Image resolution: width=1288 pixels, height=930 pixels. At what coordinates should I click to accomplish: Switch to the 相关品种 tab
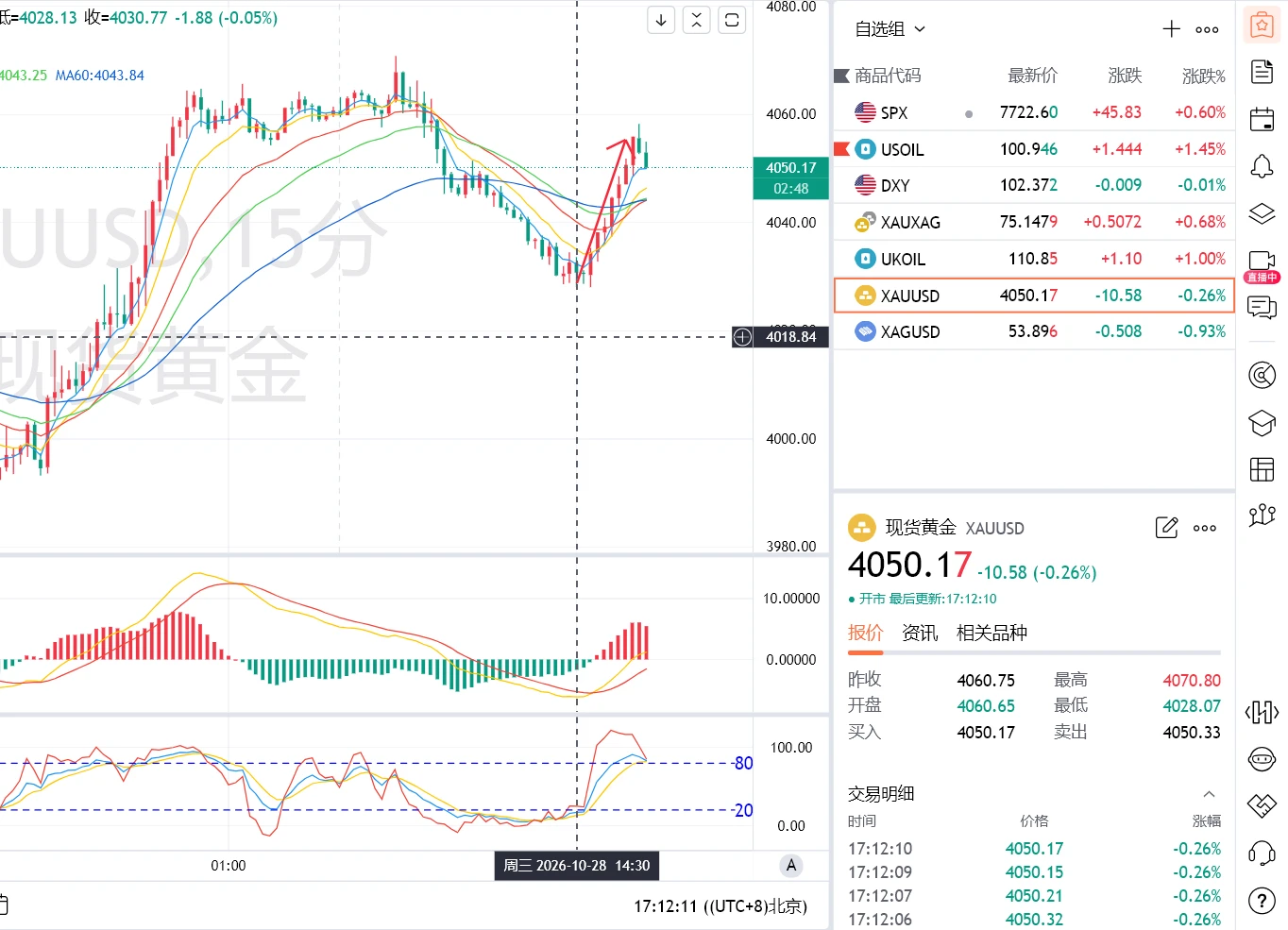[991, 633]
